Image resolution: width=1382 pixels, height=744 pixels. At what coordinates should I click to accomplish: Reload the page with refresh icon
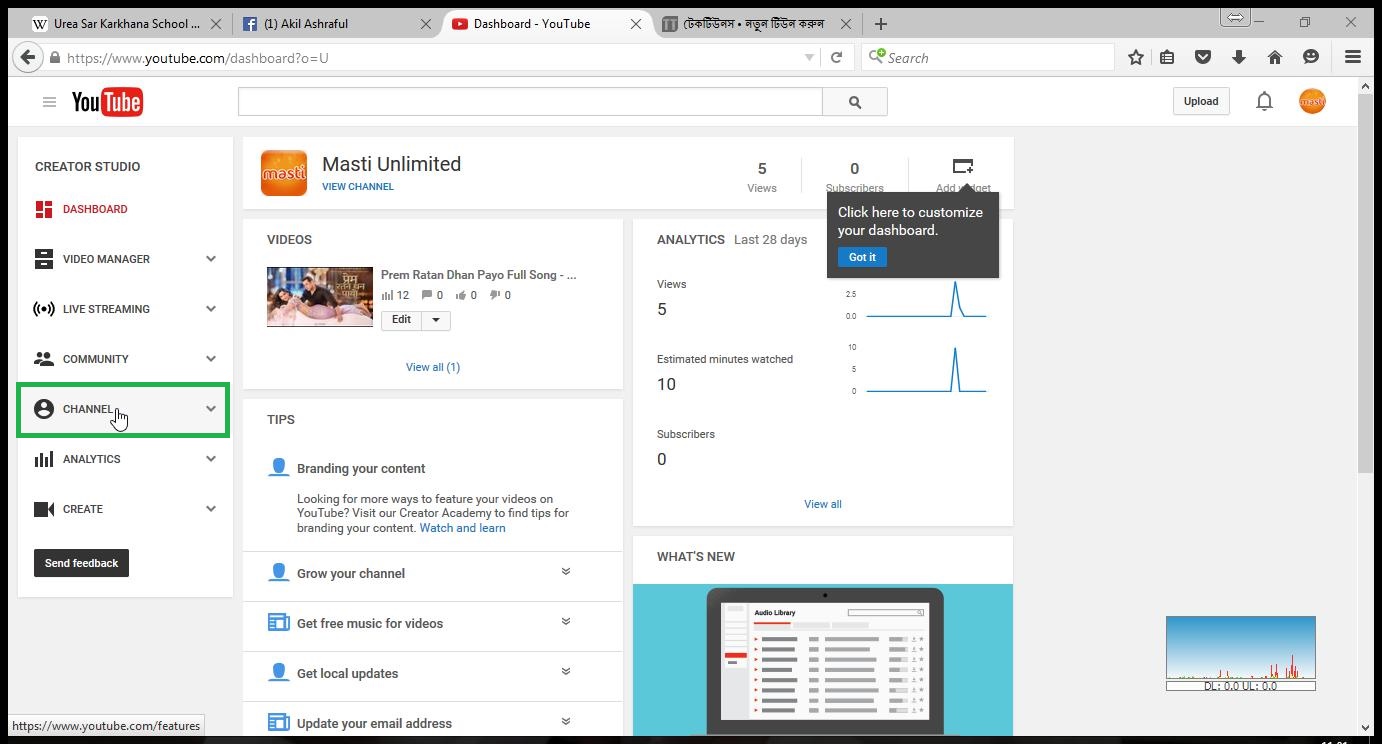837,58
